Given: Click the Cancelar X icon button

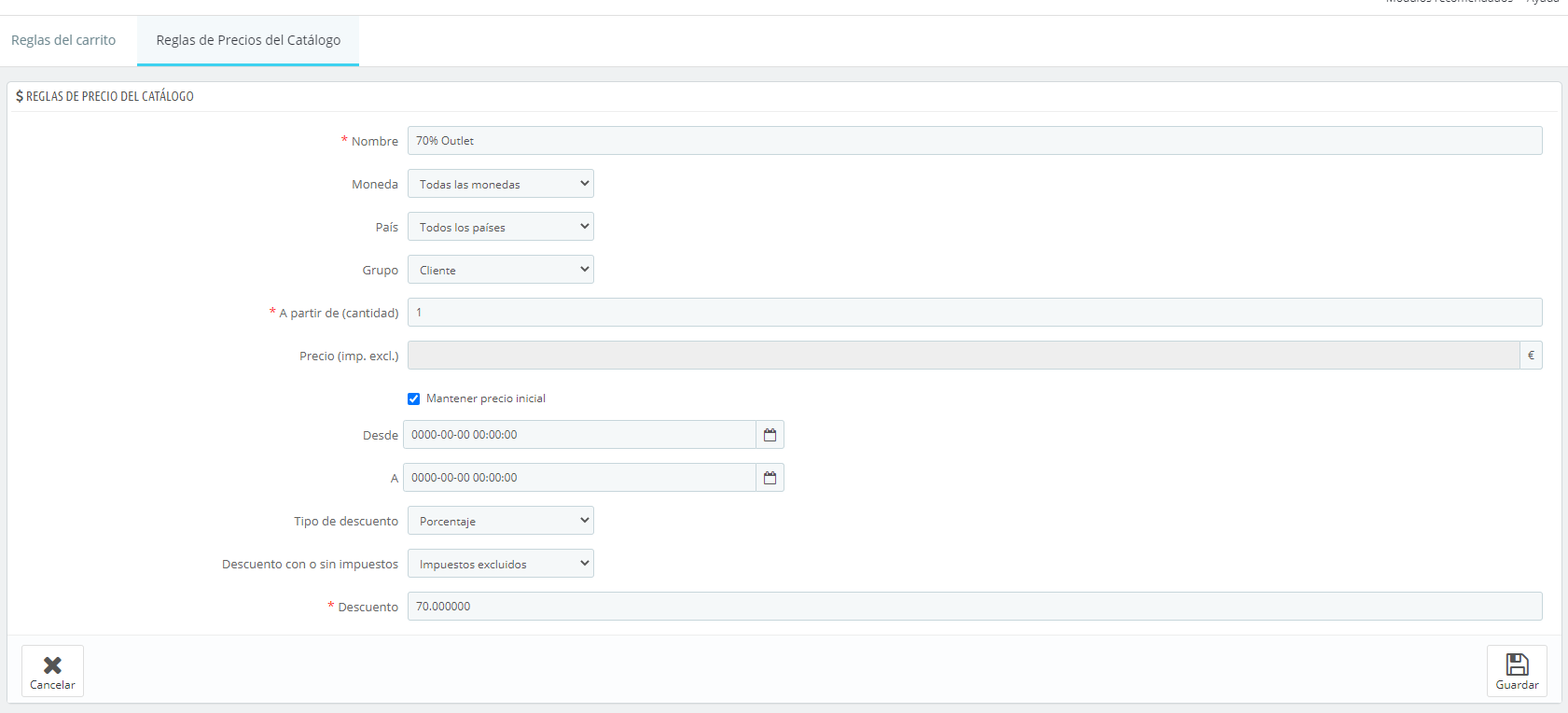Looking at the screenshot, I should tap(52, 671).
